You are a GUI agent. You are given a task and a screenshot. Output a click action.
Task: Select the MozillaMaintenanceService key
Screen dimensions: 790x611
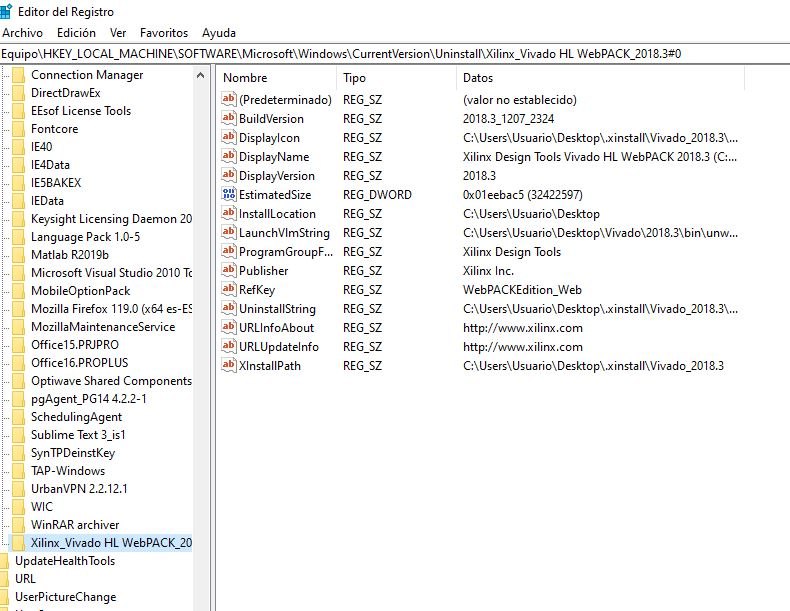(103, 327)
